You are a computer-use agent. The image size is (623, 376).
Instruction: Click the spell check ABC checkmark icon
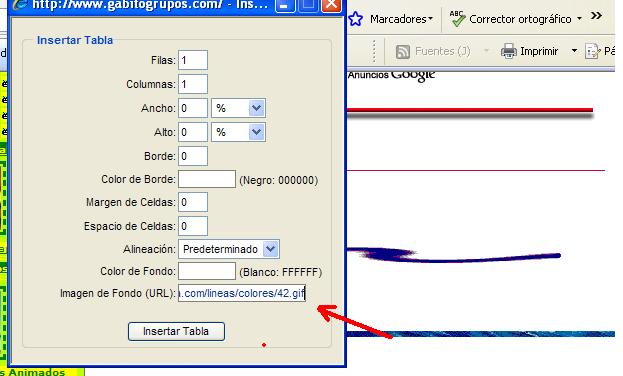[x=457, y=18]
